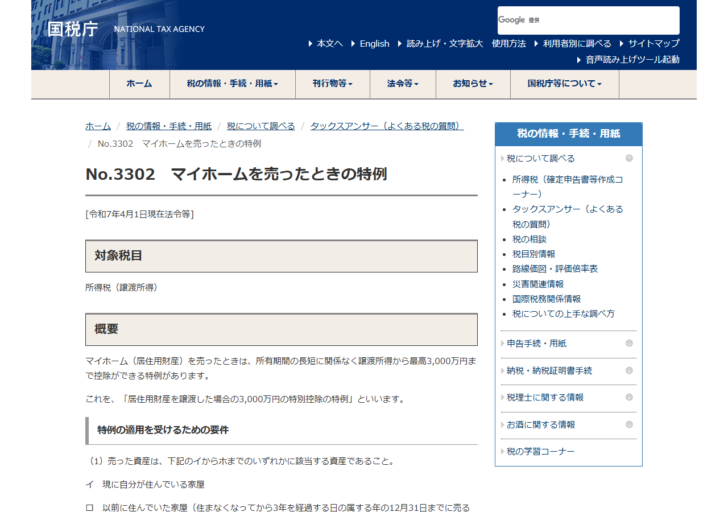The width and height of the screenshot is (728, 512).
Task: Click circle icon beside 納税・納税証明書手続
Action: (x=629, y=370)
